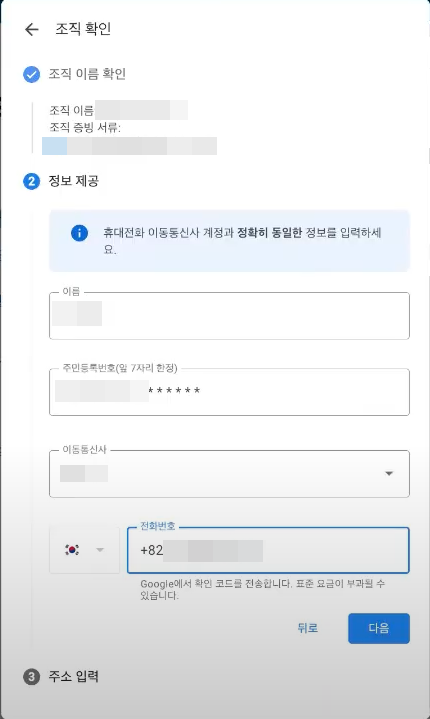The image size is (430, 719).
Task: Click the blue checkmark step icon
Action: (32, 74)
